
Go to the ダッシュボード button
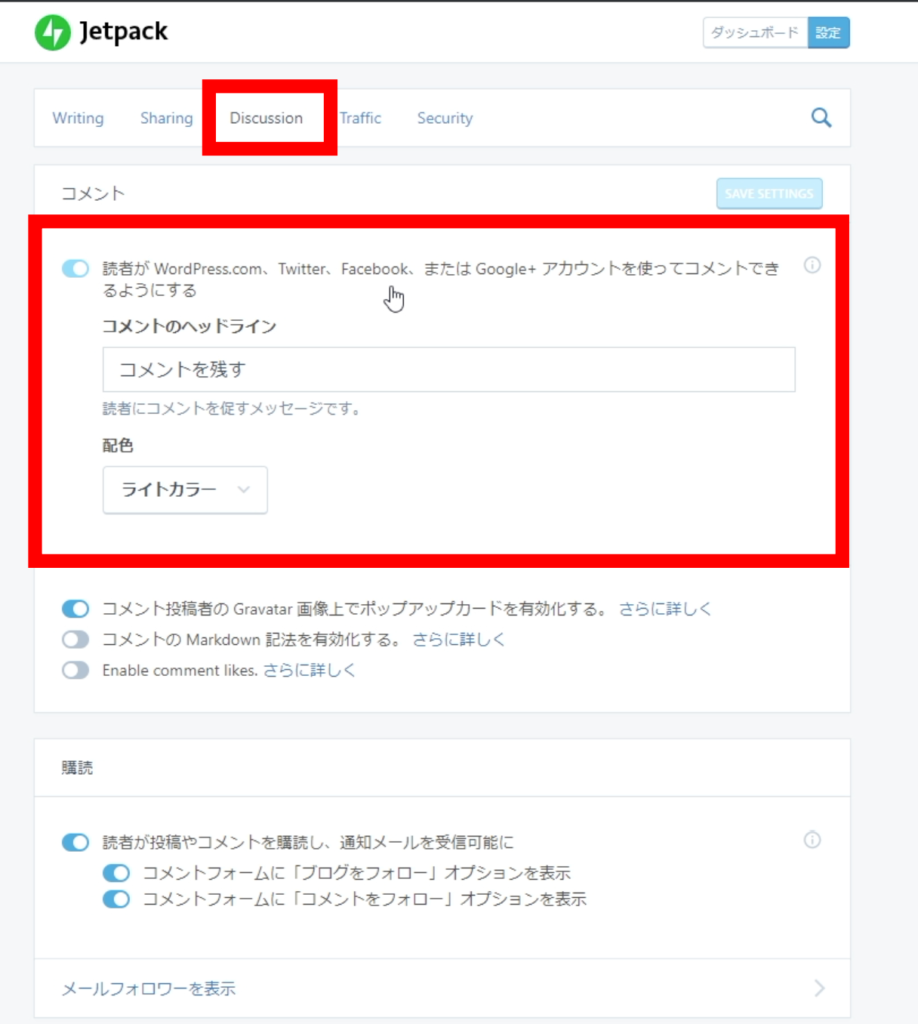pyautogui.click(x=755, y=33)
